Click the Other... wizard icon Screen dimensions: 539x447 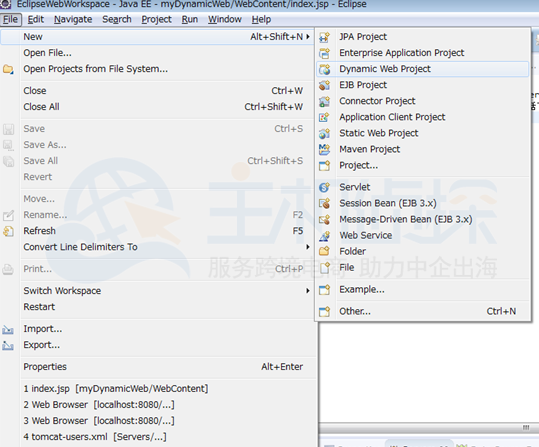pyautogui.click(x=324, y=312)
